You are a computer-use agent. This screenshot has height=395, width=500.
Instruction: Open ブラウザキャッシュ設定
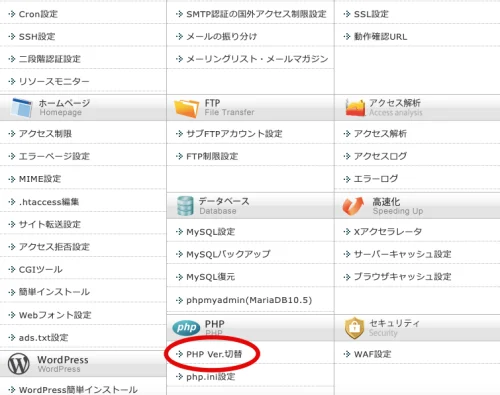[x=402, y=277]
